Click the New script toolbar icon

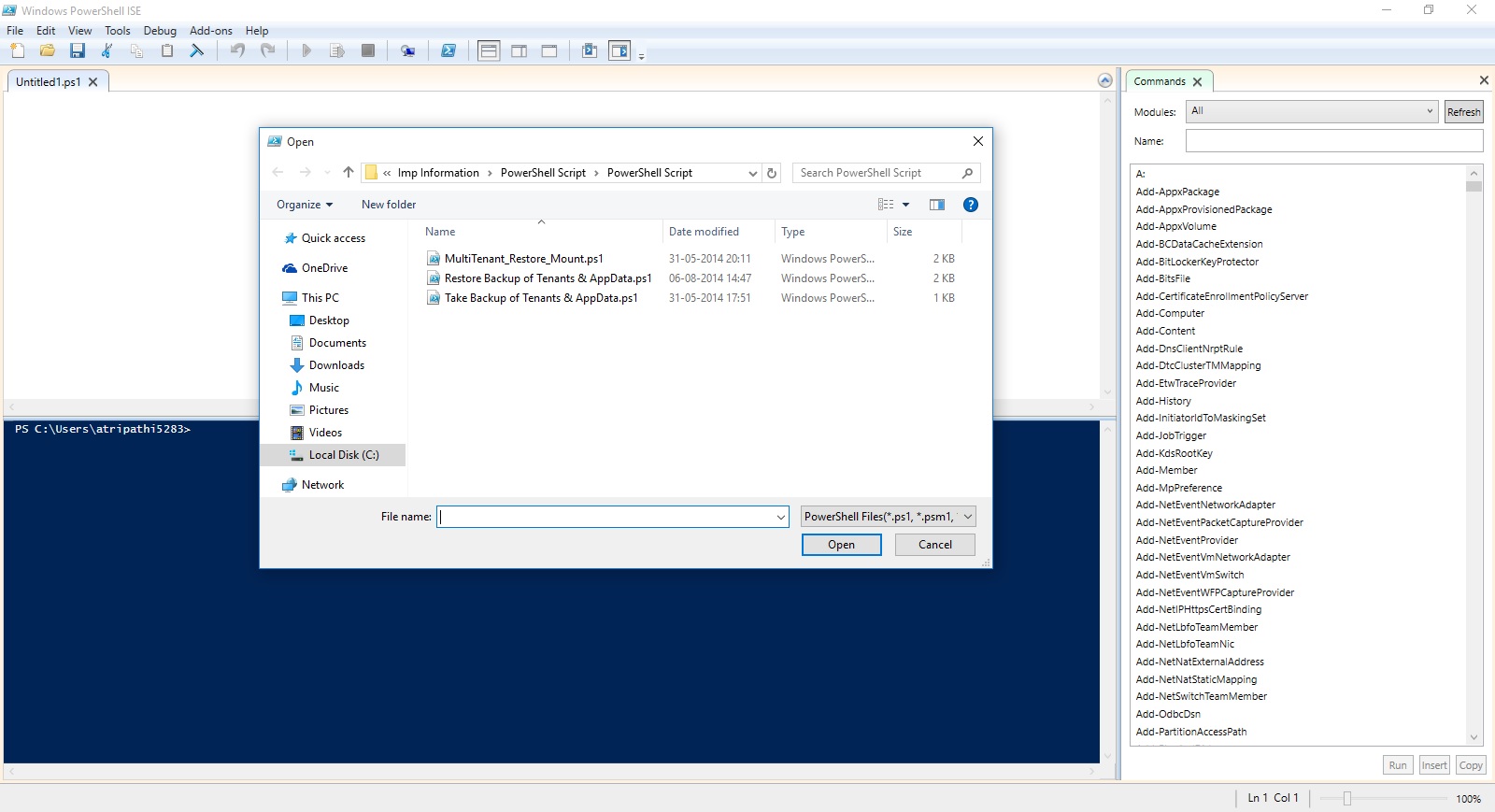click(x=18, y=50)
